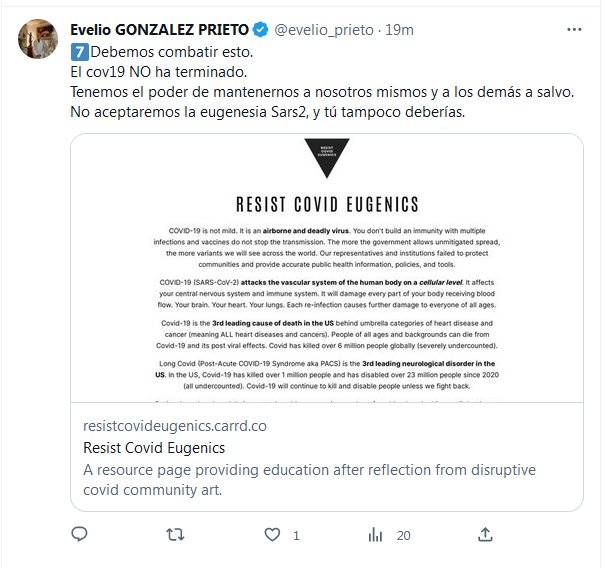Like the tweet with the heart icon

click(x=270, y=536)
